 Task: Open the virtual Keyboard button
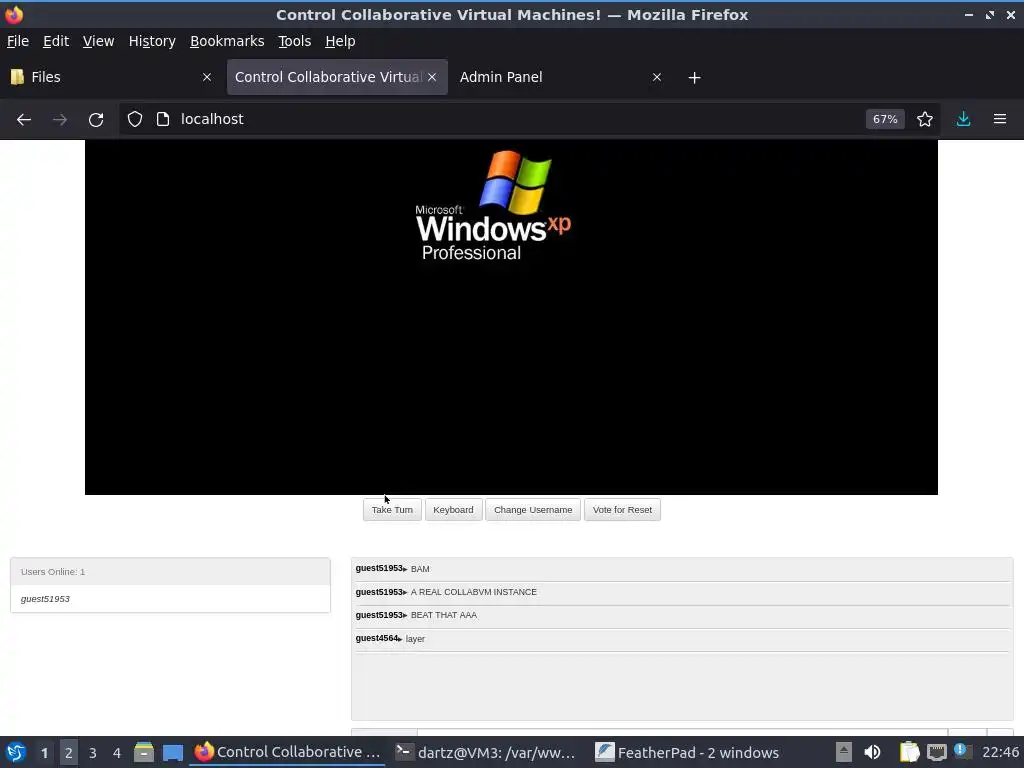(x=453, y=510)
